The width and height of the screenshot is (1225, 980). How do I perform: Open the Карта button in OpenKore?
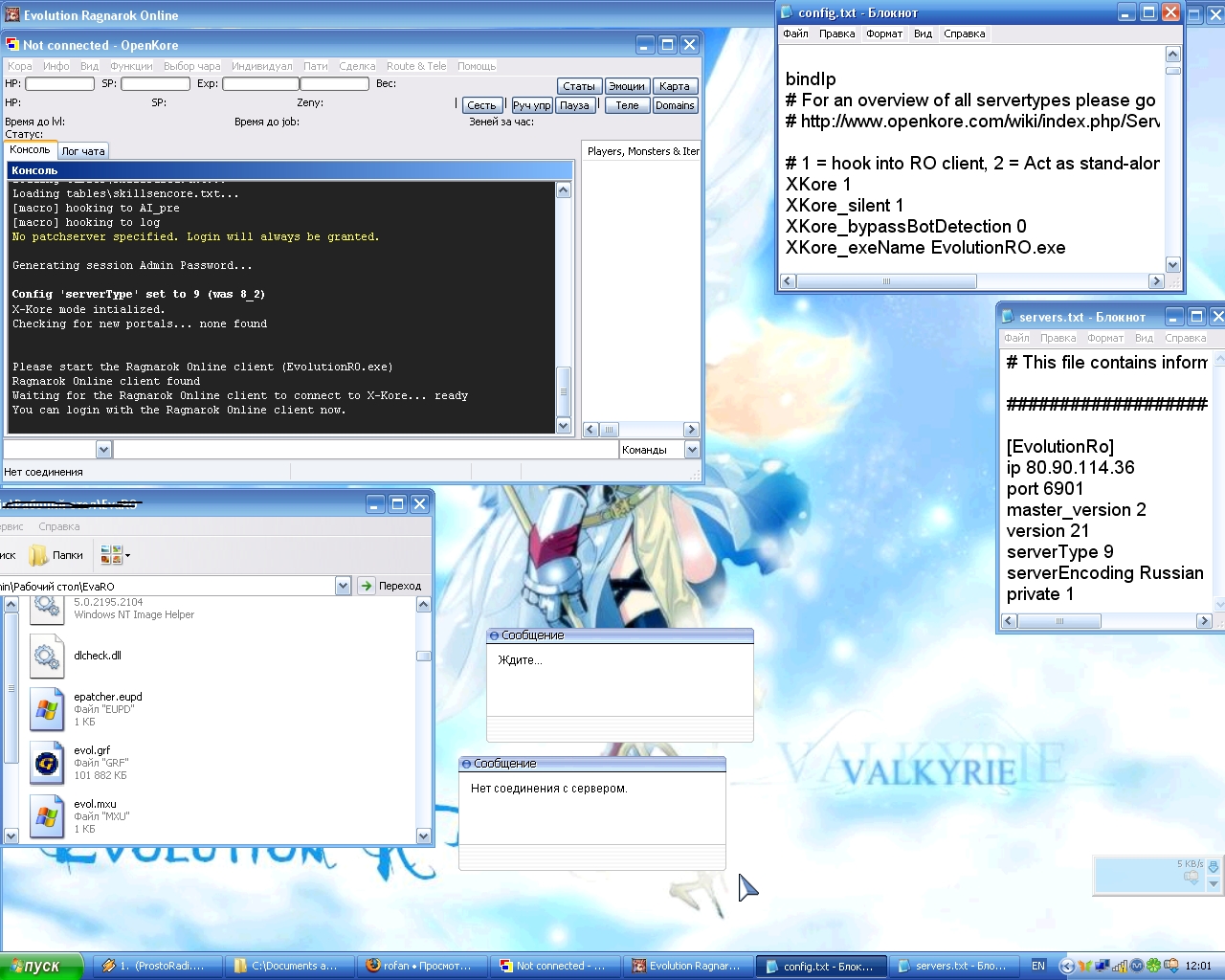(675, 86)
